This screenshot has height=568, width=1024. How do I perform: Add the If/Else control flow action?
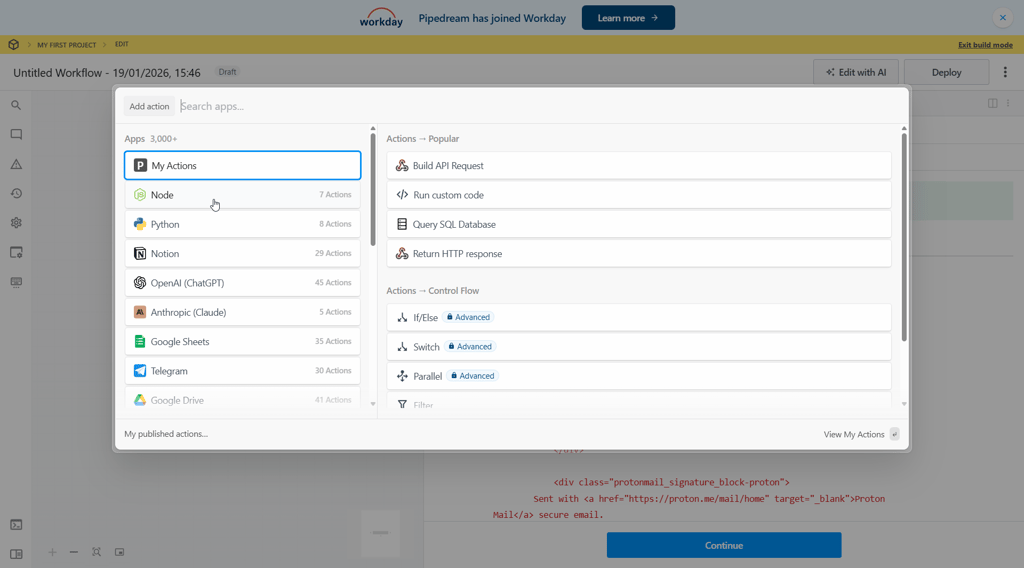click(639, 317)
